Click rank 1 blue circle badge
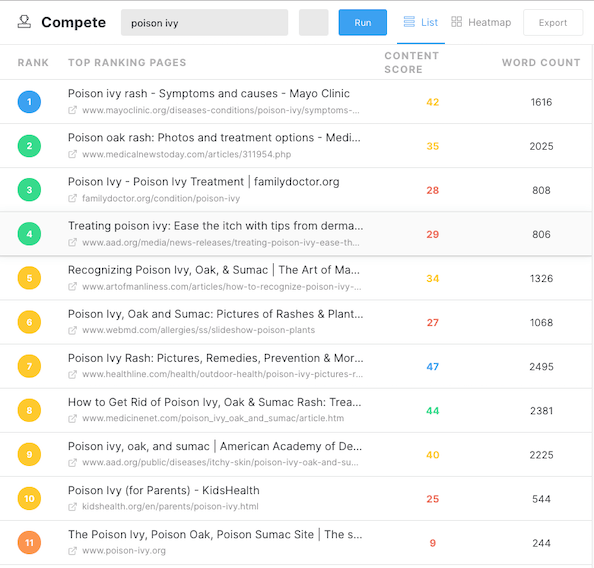 point(29,102)
